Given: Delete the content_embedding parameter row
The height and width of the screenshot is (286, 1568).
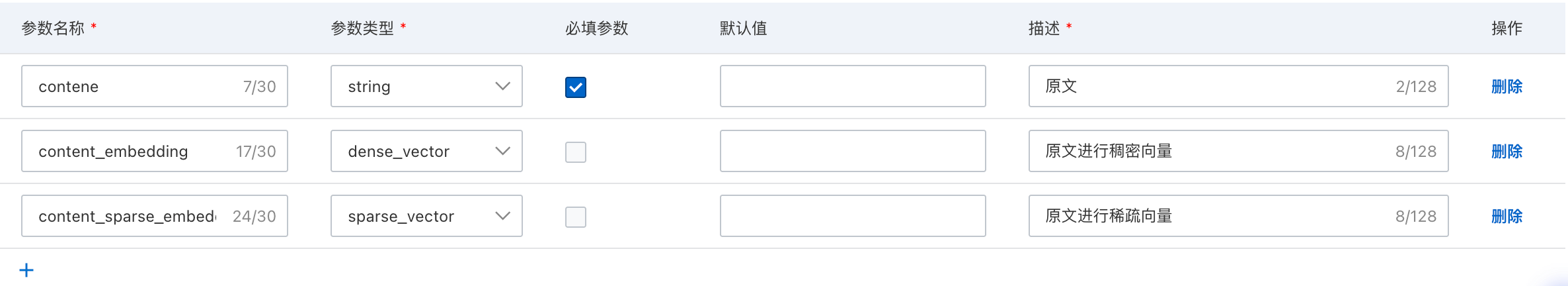Looking at the screenshot, I should click(x=1507, y=152).
